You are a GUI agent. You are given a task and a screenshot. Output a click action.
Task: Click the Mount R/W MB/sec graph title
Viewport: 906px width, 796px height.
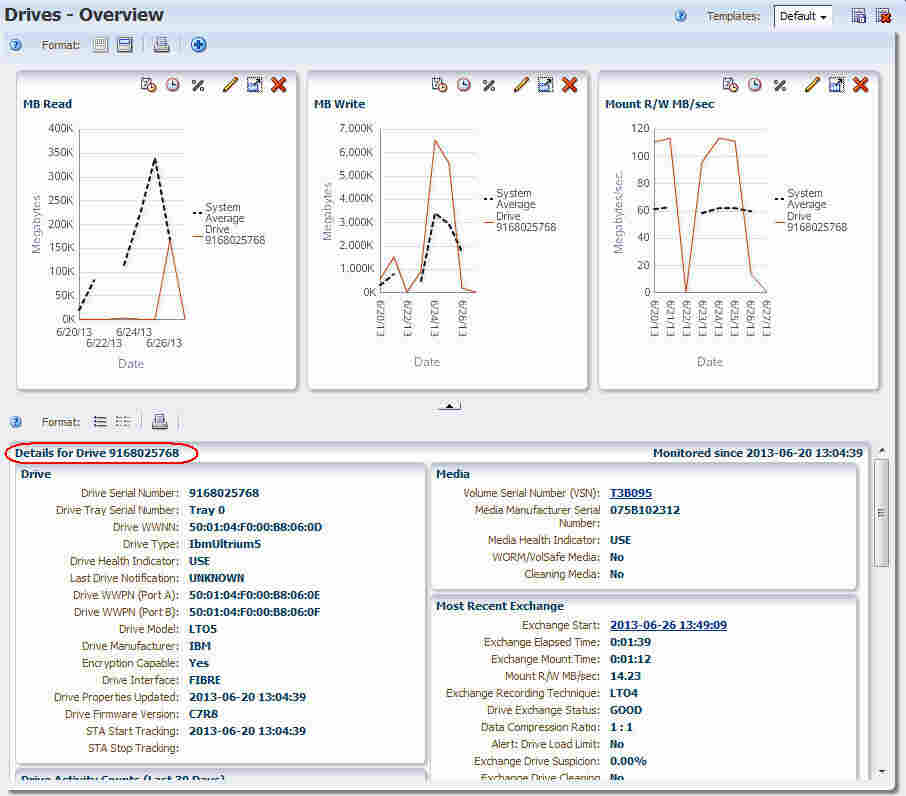(660, 104)
